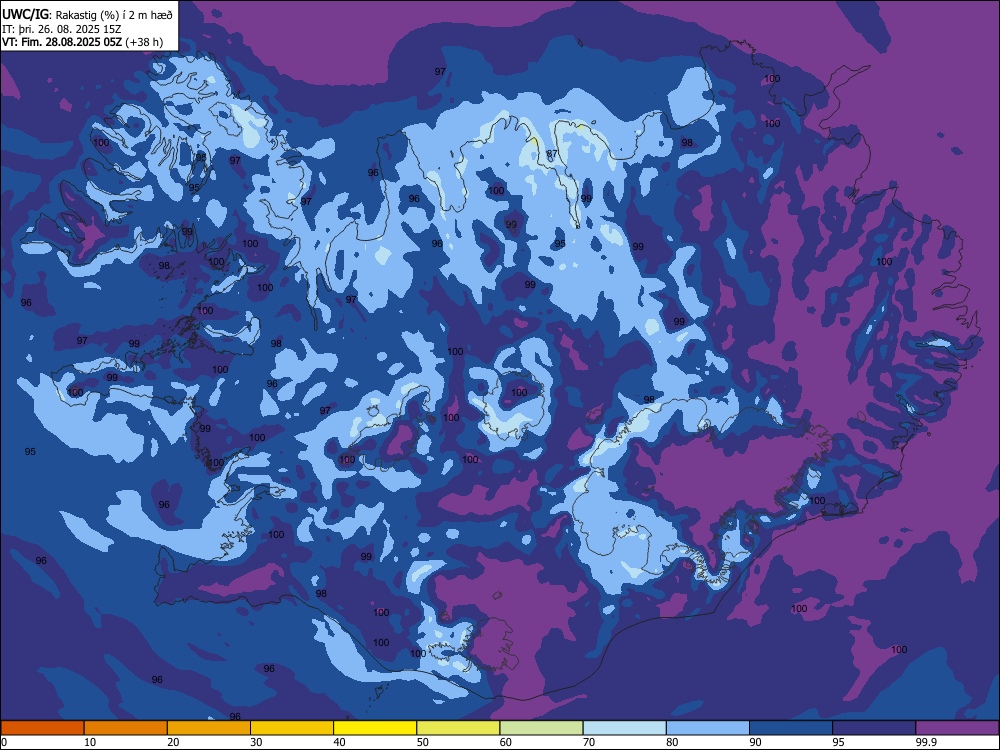Viewport: 1000px width, 750px height.
Task: Click the '(+38 h)' forecast offset text
Action: click(144, 42)
